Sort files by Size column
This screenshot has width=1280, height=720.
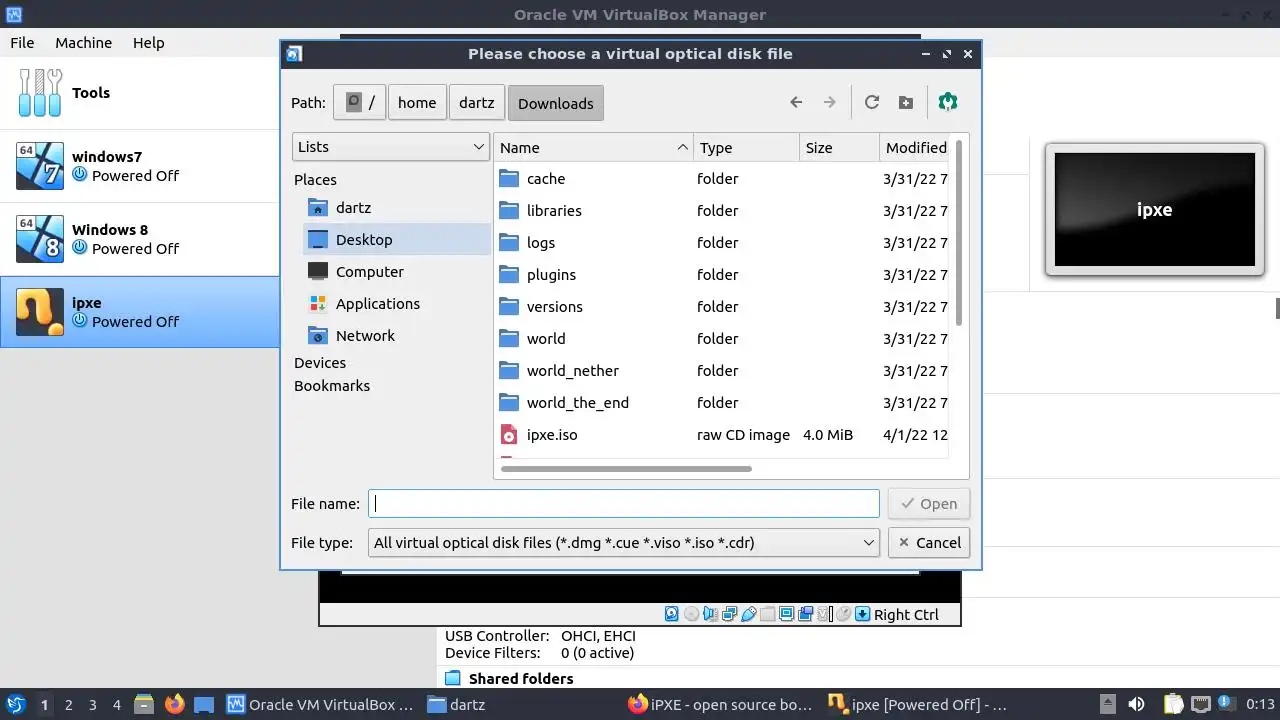click(x=840, y=148)
